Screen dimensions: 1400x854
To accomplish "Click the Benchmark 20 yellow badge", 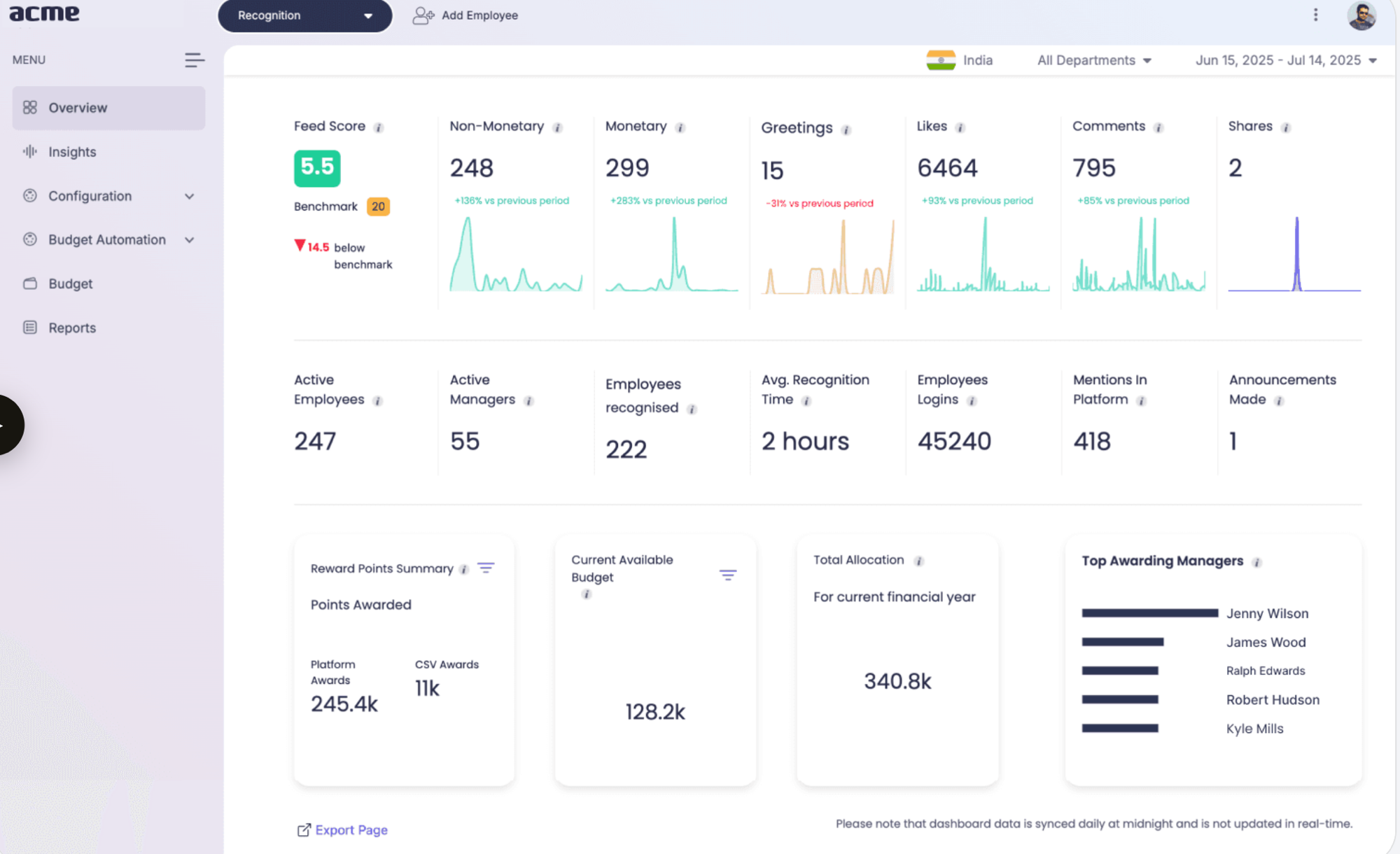I will click(378, 206).
